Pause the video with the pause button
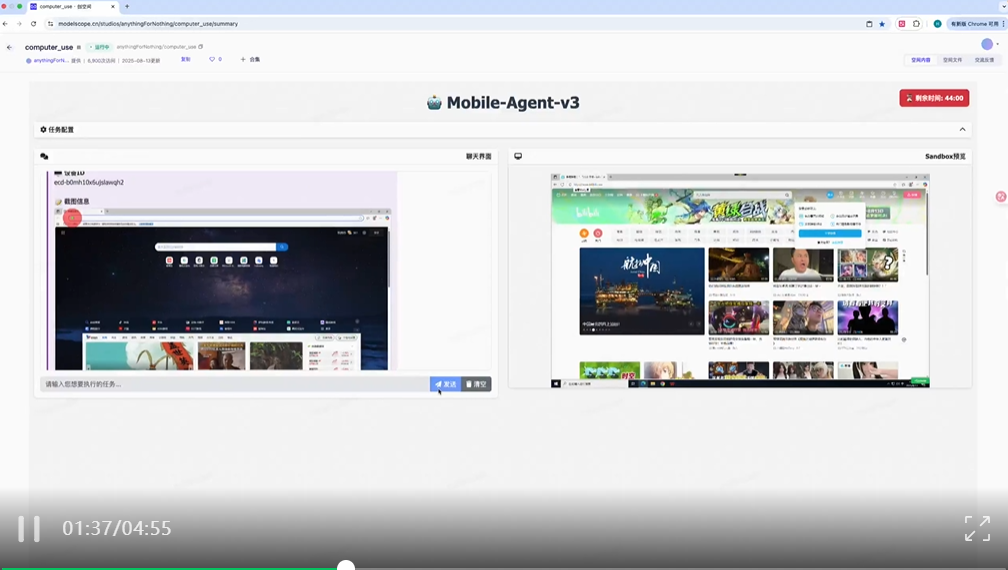Image resolution: width=1008 pixels, height=570 pixels. pyautogui.click(x=28, y=529)
